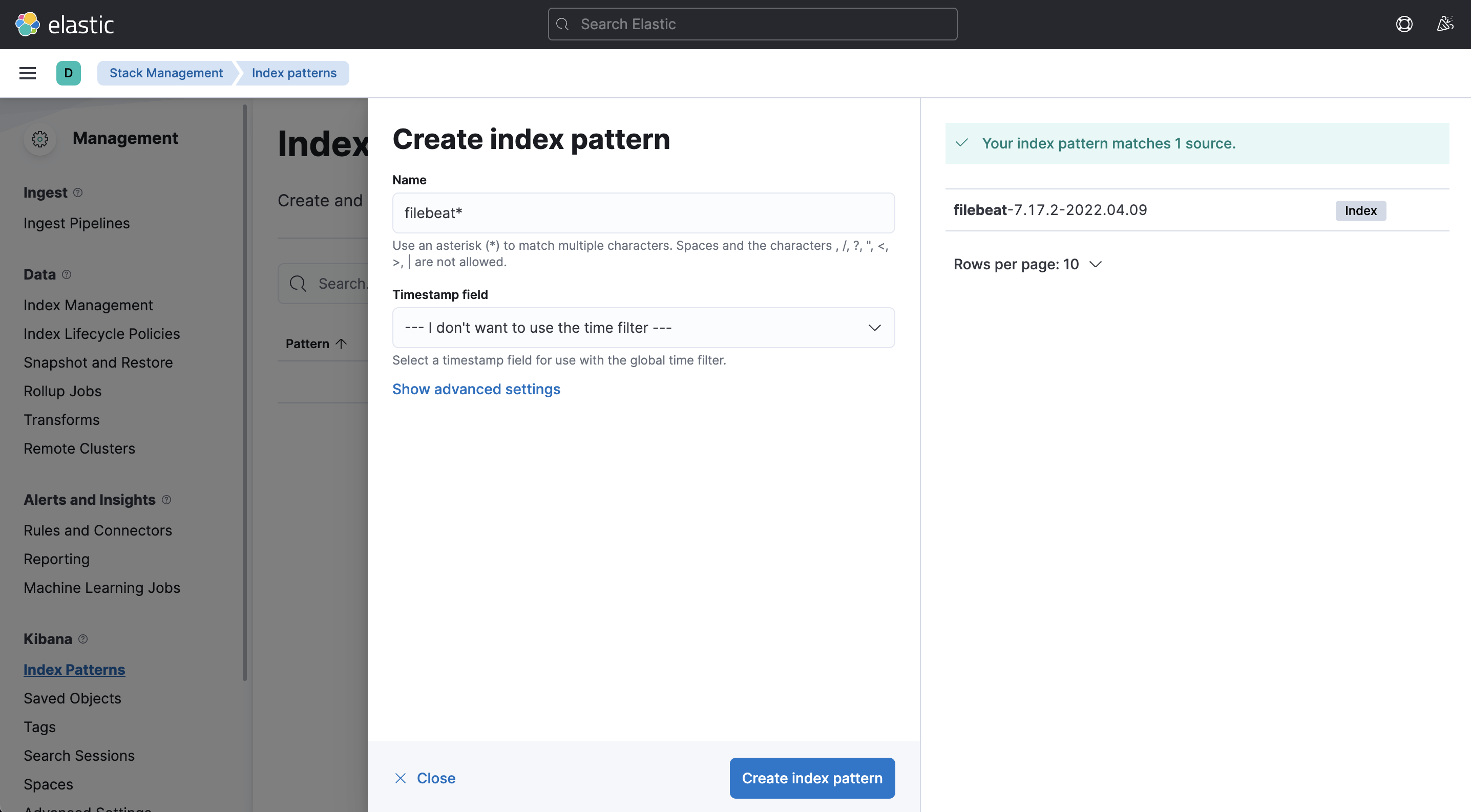Image resolution: width=1471 pixels, height=812 pixels.
Task: Click the Kibana section help icon
Action: (83, 639)
